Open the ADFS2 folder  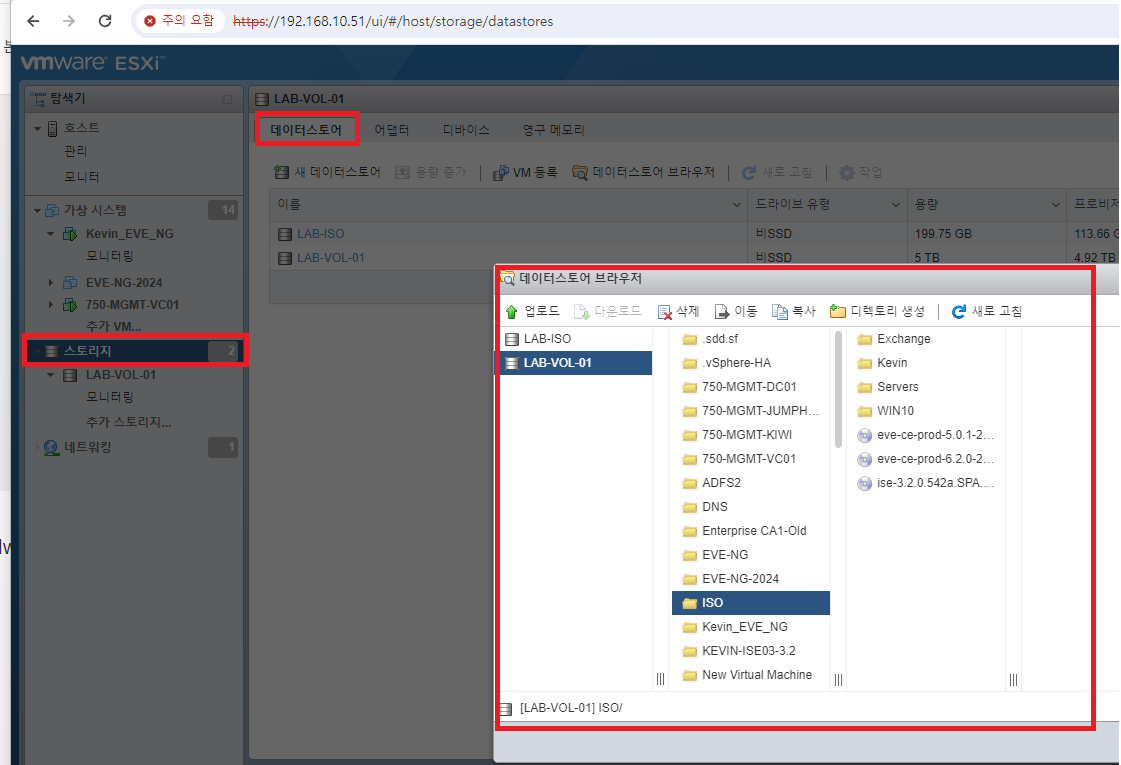pos(751,483)
